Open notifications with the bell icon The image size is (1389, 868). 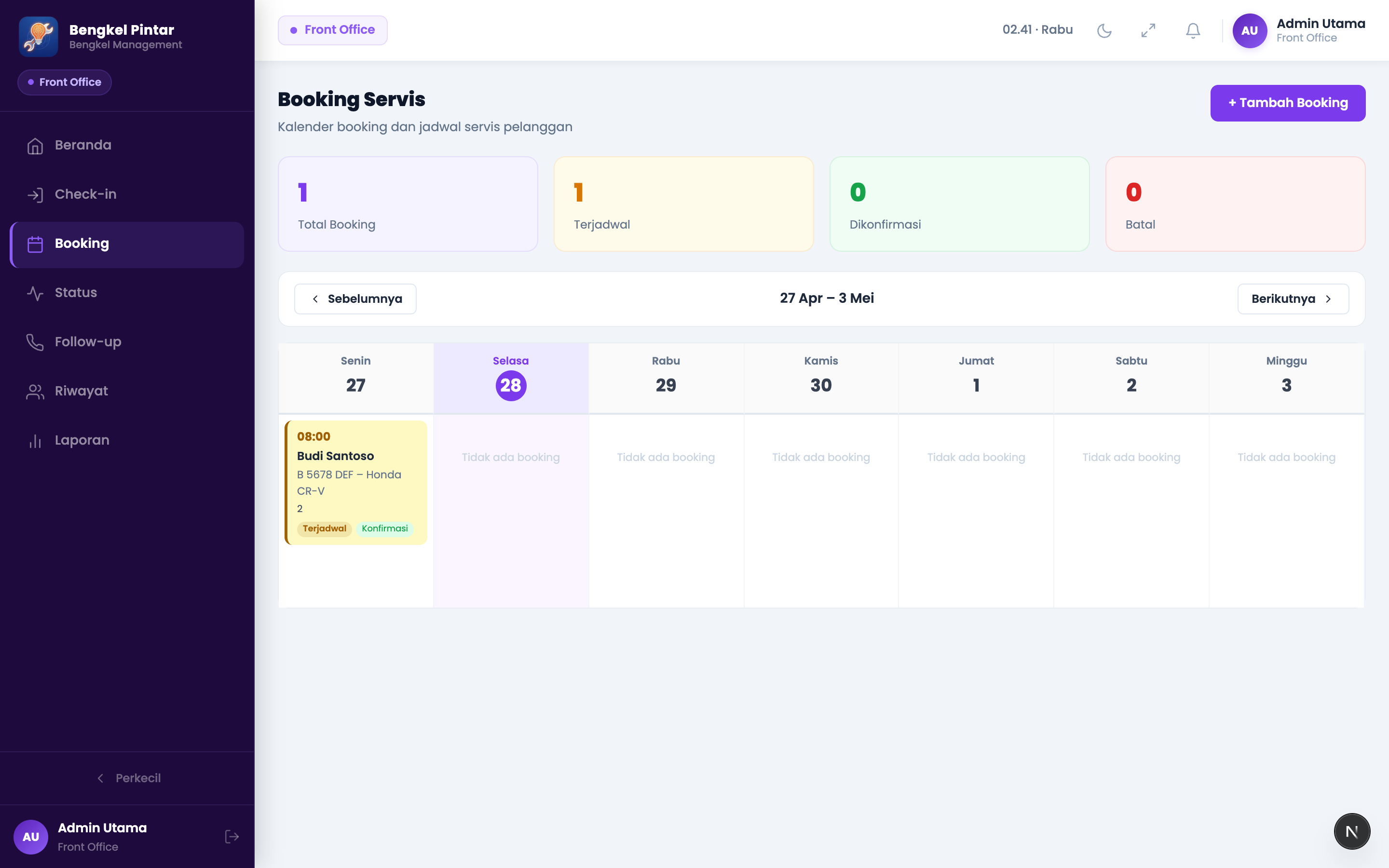pos(1193,30)
